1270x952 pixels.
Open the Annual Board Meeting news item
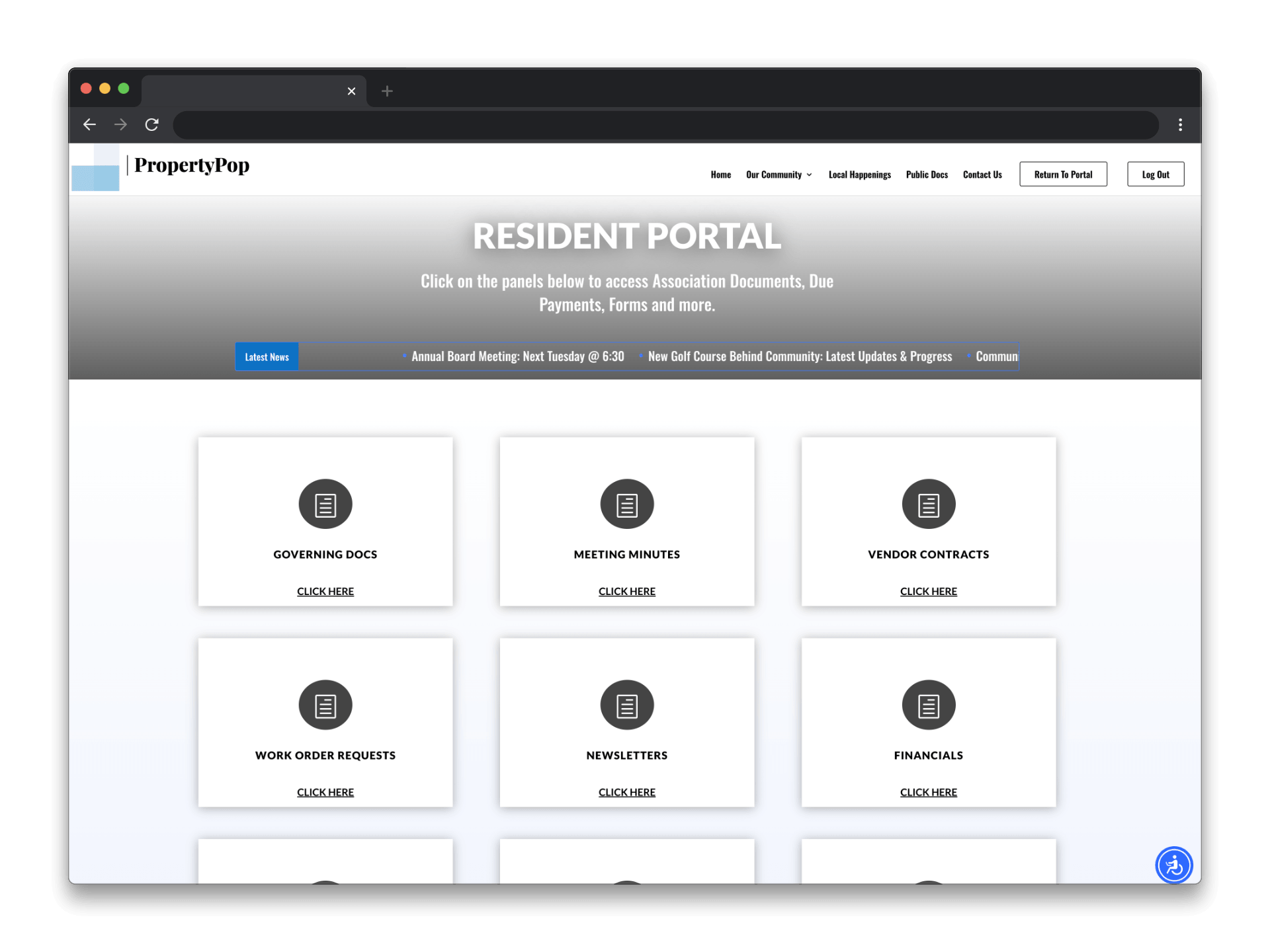tap(517, 356)
